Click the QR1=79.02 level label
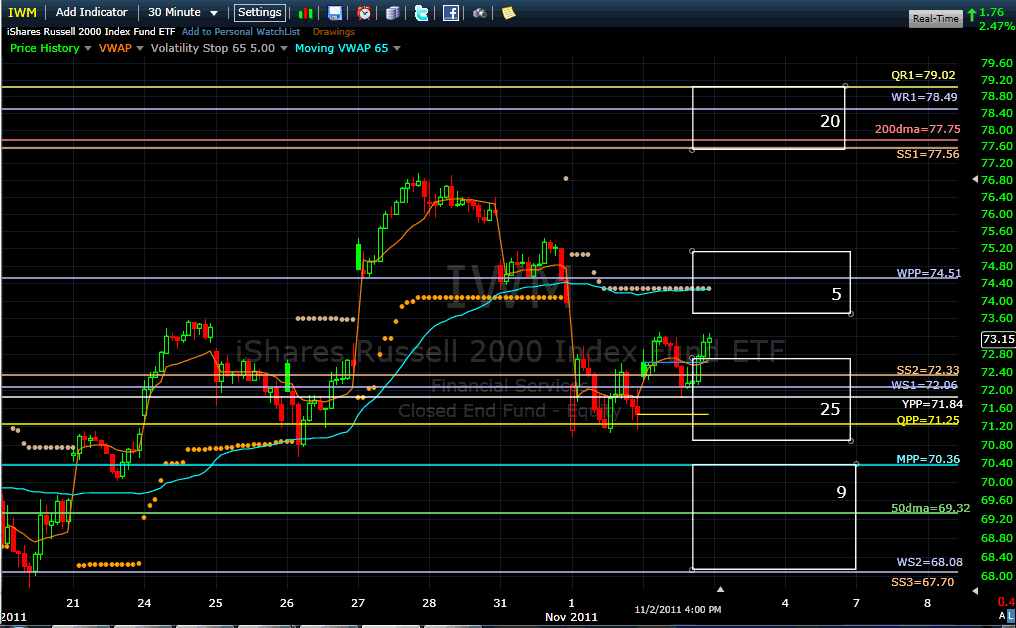This screenshot has height=628, width=1016. point(923,75)
